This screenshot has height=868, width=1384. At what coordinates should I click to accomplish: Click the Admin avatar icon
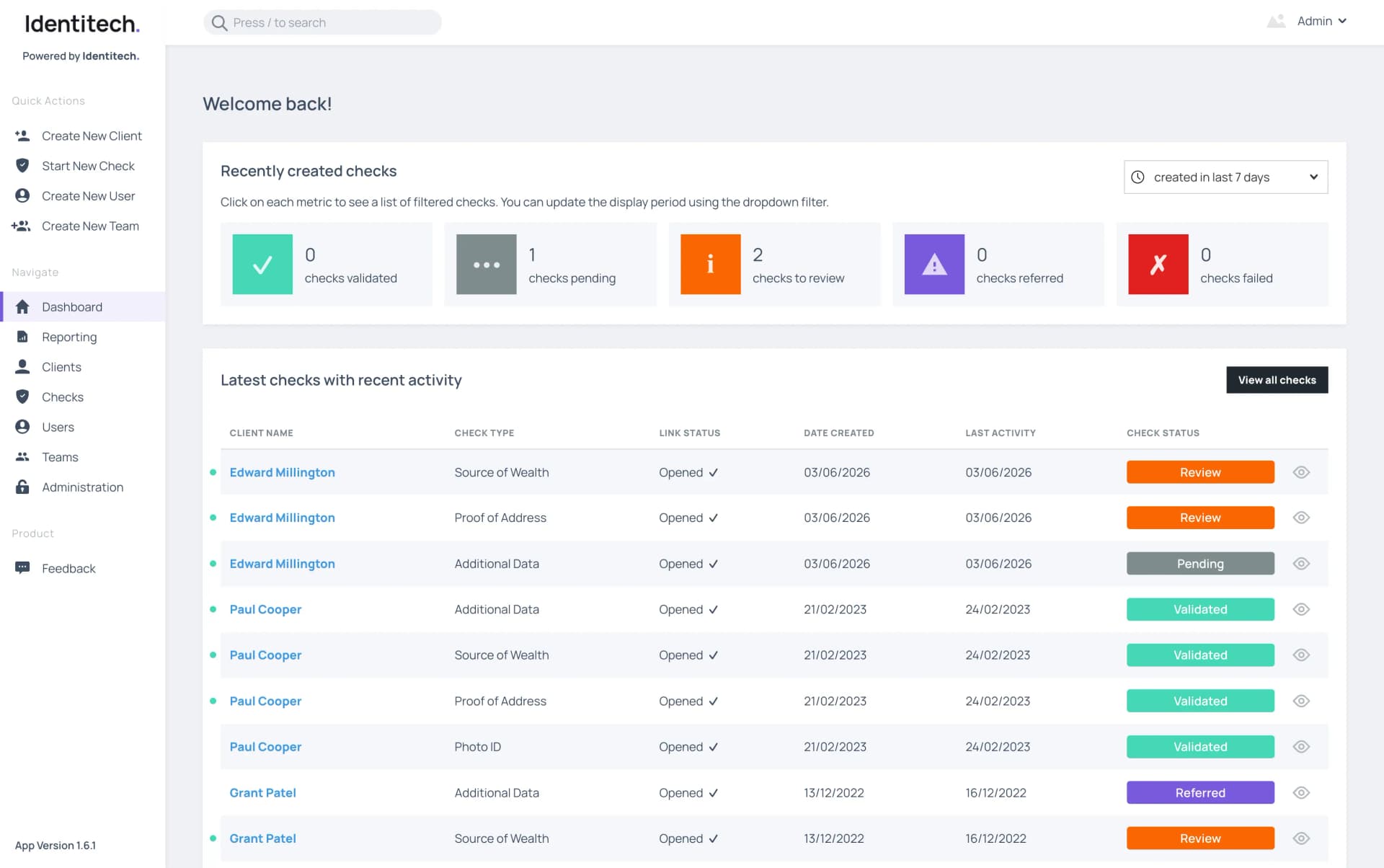coord(1276,21)
